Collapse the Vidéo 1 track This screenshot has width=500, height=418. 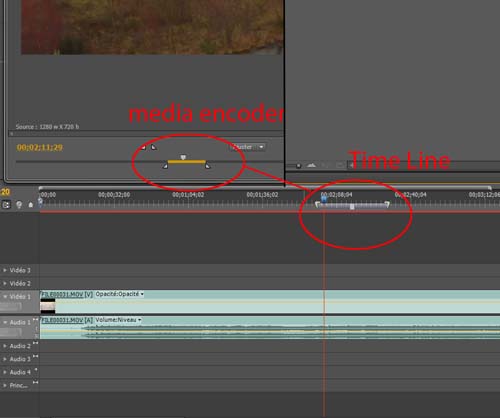tap(5, 296)
